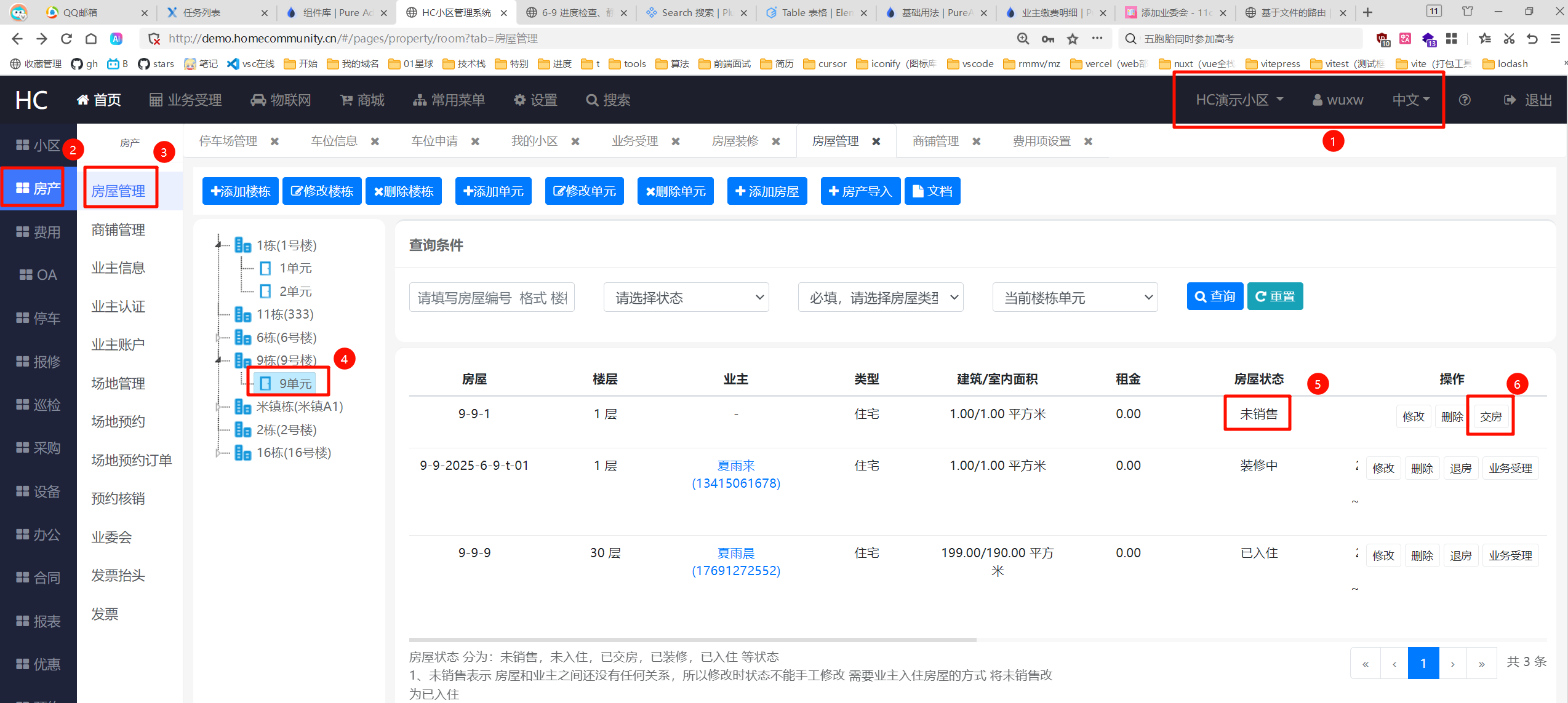Select 费用 in the left sidebar
The height and width of the screenshot is (703, 1568).
(x=38, y=232)
